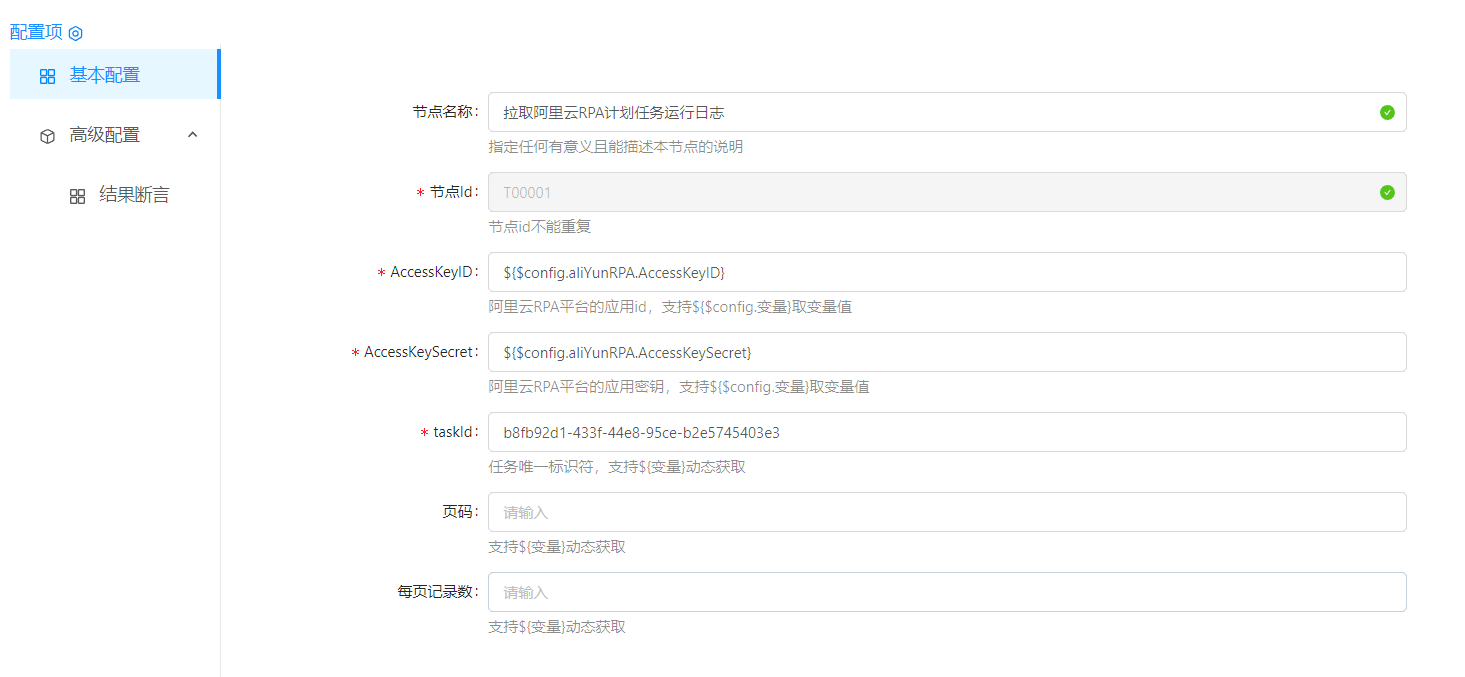This screenshot has height=677, width=1465.
Task: Select the 基本配置 menu item
Action: click(x=105, y=75)
